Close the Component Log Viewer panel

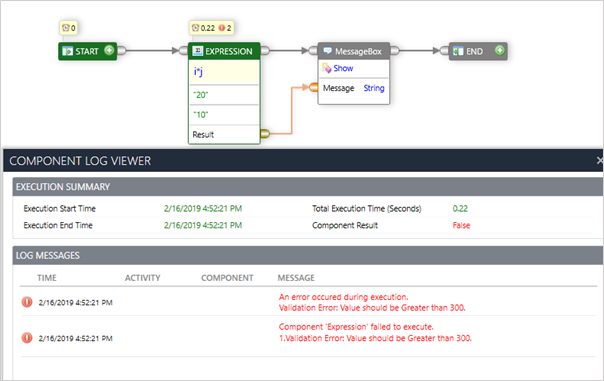pos(600,160)
